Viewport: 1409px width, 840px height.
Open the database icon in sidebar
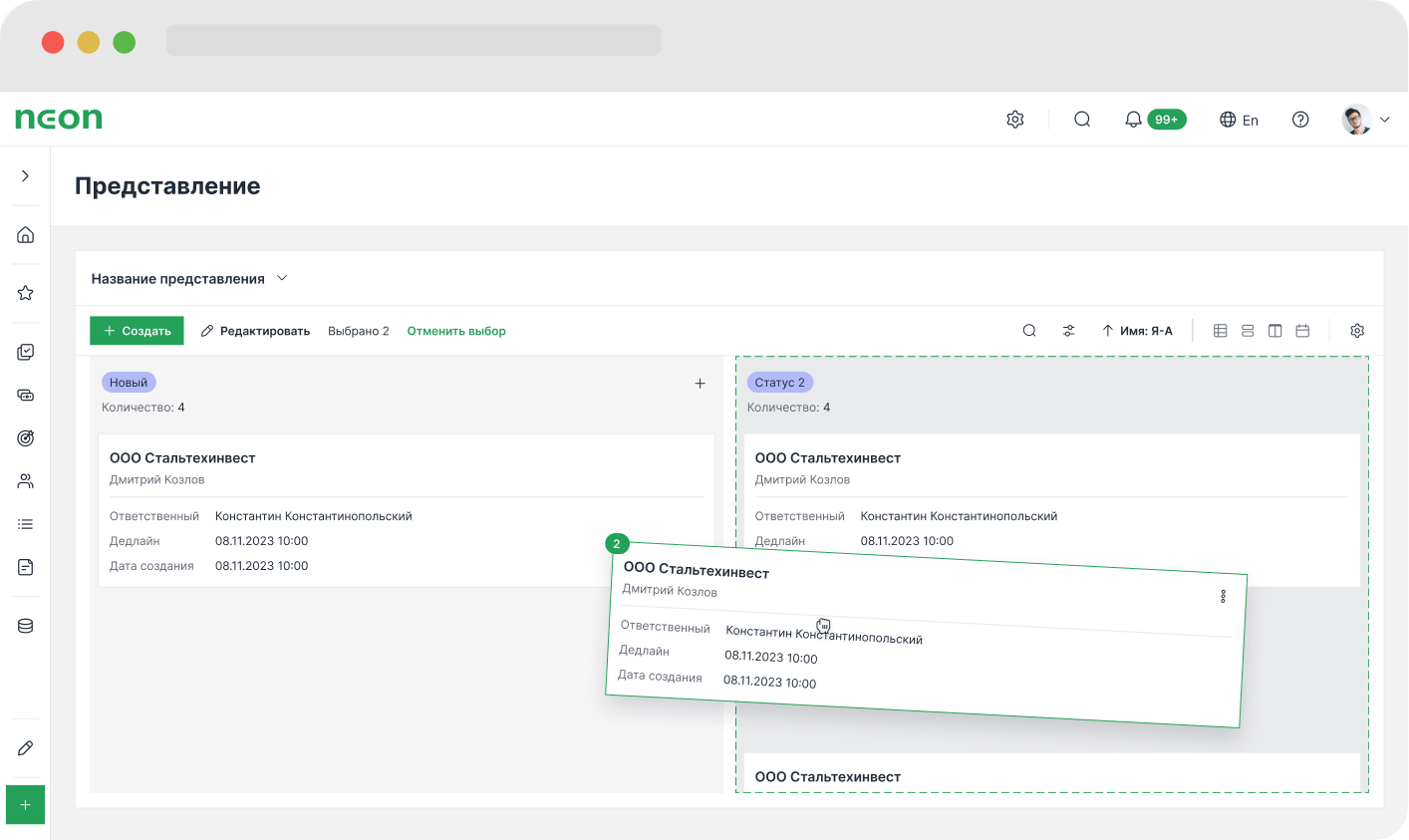pyautogui.click(x=26, y=626)
